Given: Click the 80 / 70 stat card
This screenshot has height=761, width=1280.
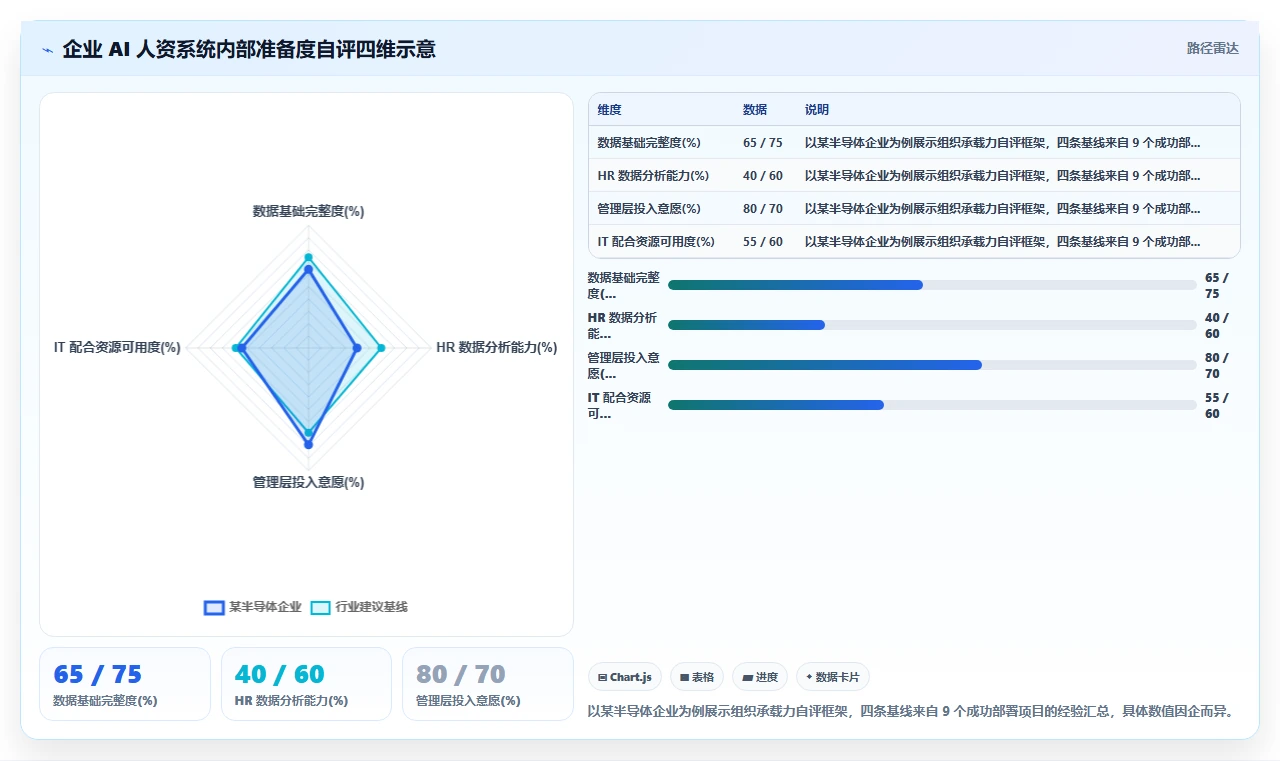Looking at the screenshot, I should [x=488, y=684].
